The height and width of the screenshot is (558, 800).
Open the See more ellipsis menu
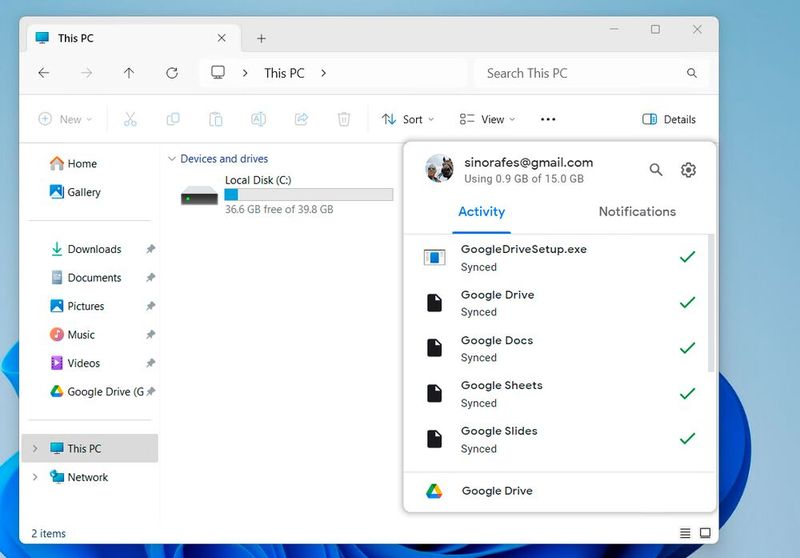click(x=548, y=119)
